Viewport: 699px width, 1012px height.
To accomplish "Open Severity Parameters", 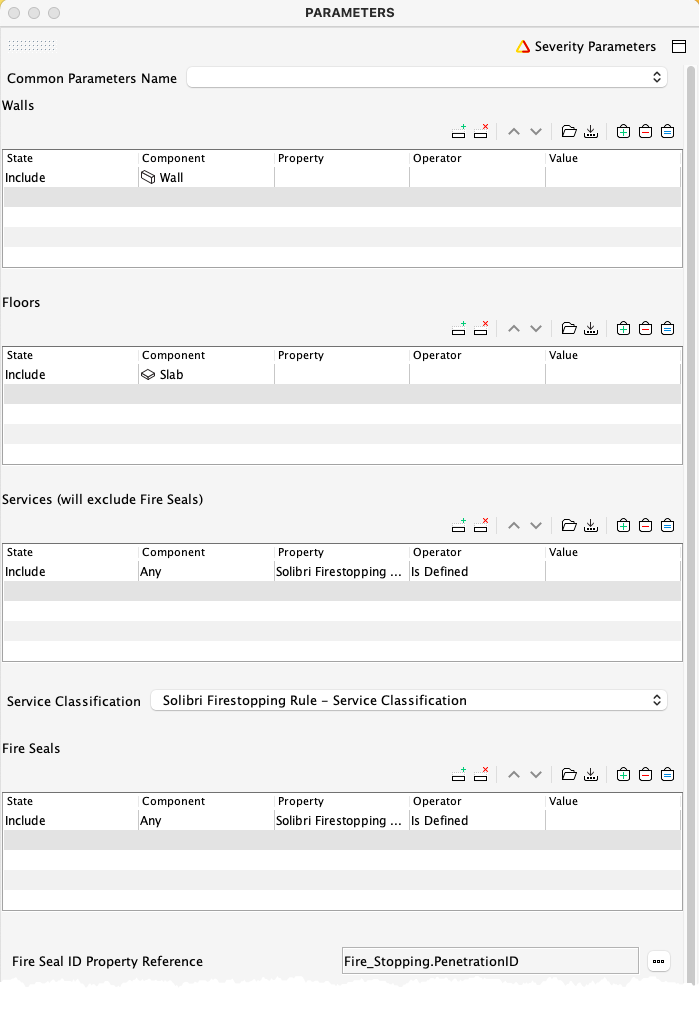I will [586, 46].
